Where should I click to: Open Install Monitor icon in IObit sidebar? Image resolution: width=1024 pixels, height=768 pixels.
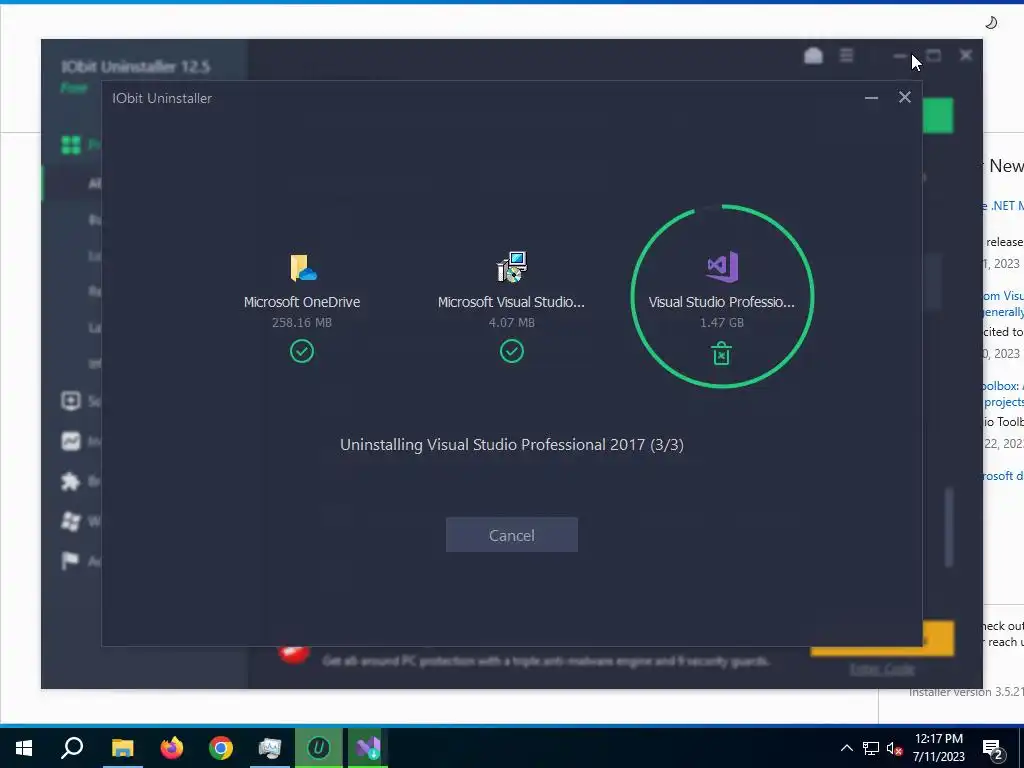tap(71, 441)
